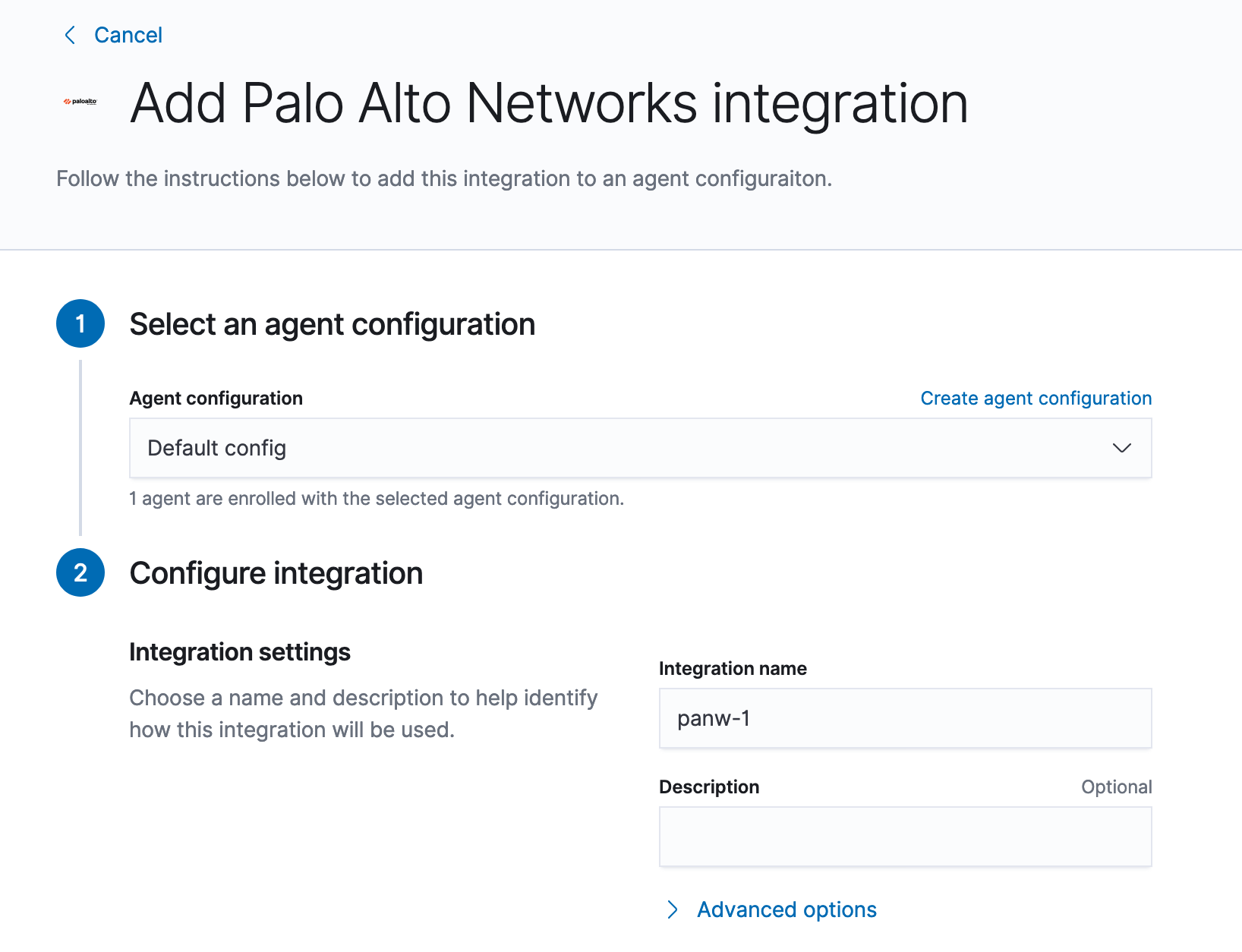Click the '1 agent are enrolled' help text

(x=377, y=499)
